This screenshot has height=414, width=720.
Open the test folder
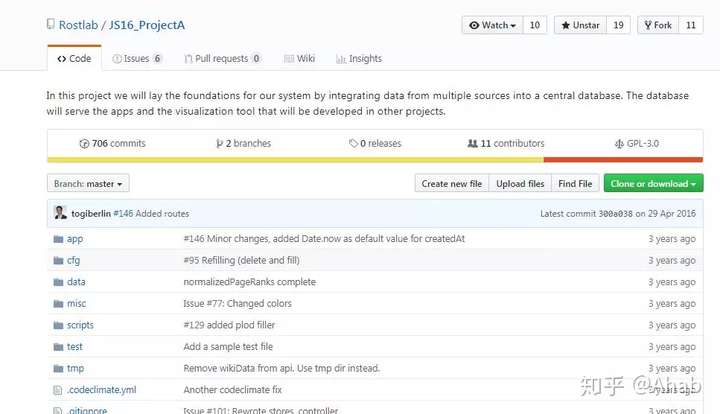(75, 347)
